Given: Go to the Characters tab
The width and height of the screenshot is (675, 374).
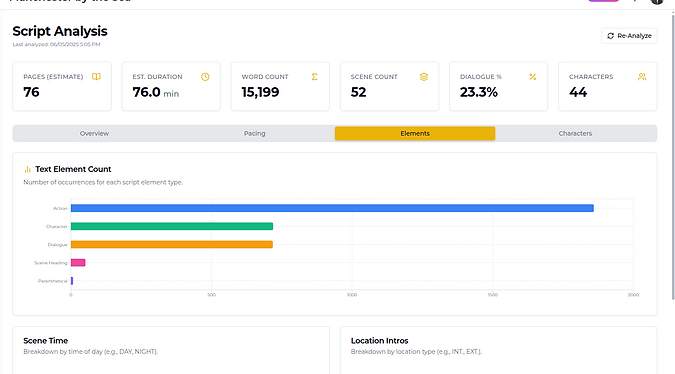Looking at the screenshot, I should coord(575,133).
